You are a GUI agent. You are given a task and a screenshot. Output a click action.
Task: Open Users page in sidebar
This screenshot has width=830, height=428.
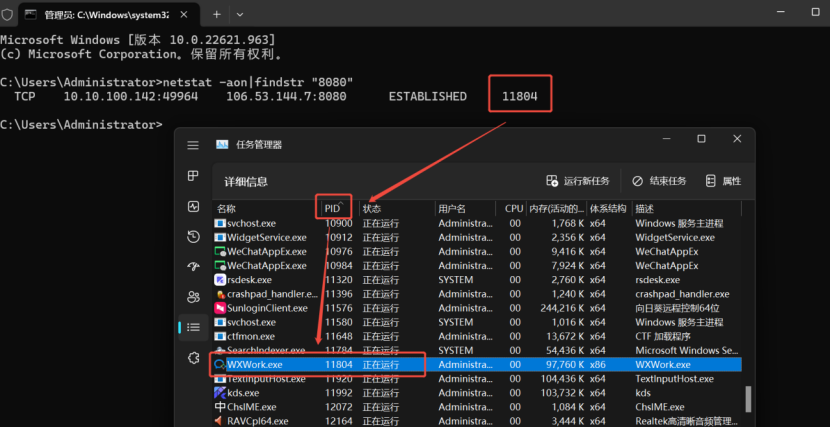193,297
